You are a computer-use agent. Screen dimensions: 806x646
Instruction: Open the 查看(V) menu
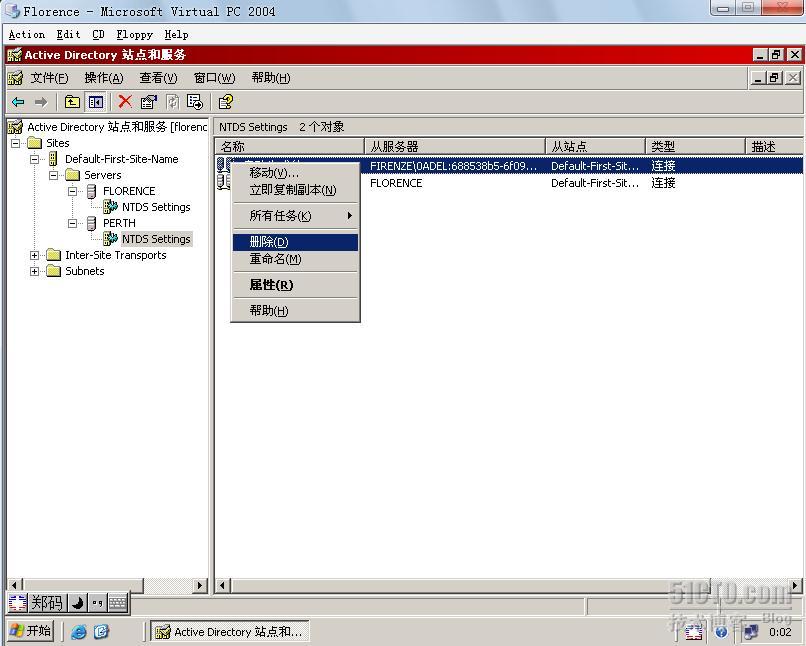pyautogui.click(x=158, y=78)
